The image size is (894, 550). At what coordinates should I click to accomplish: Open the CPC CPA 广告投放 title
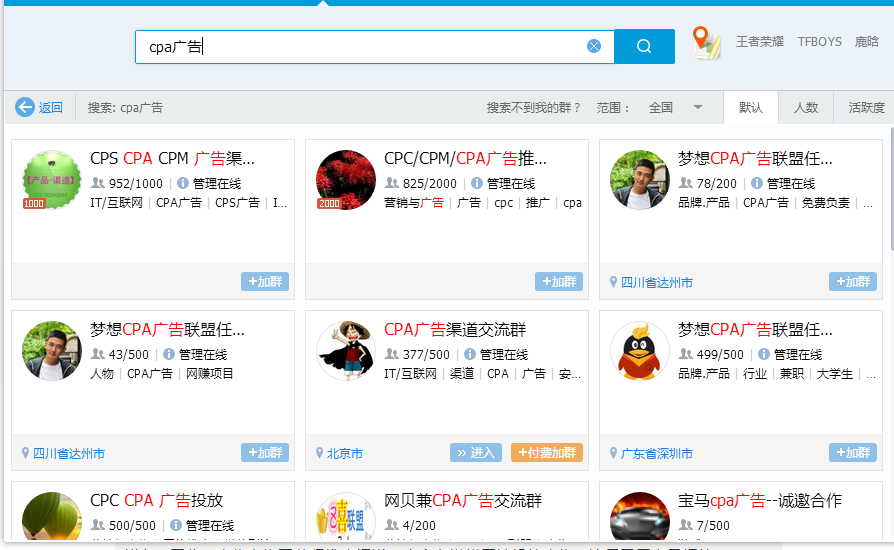[x=156, y=500]
